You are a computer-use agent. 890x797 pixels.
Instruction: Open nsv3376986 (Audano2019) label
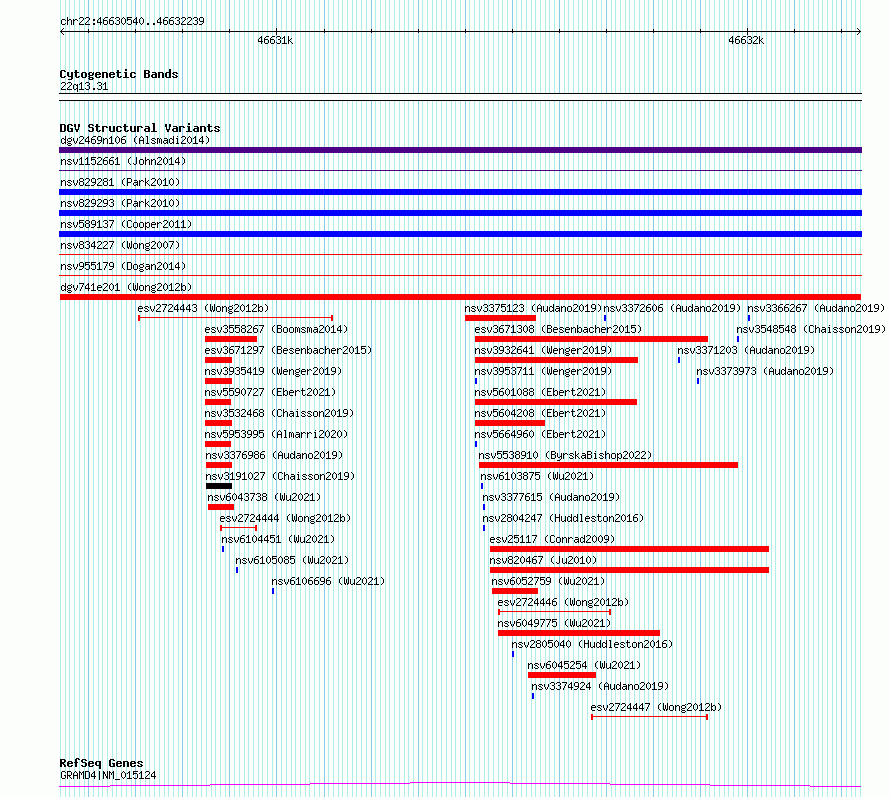[x=274, y=455]
